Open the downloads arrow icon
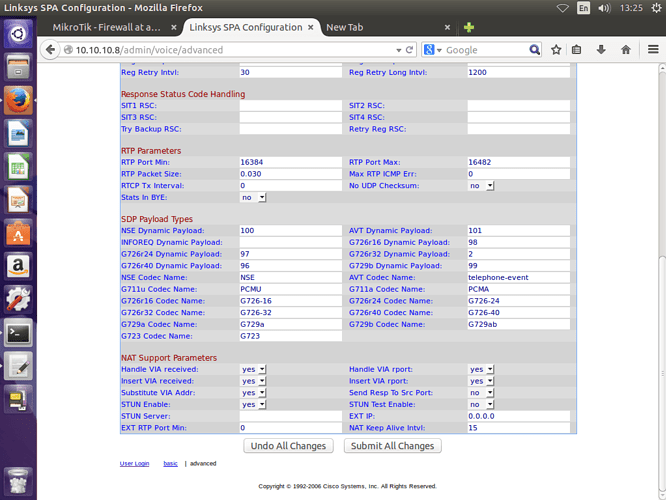The height and width of the screenshot is (500, 666). click(601, 50)
